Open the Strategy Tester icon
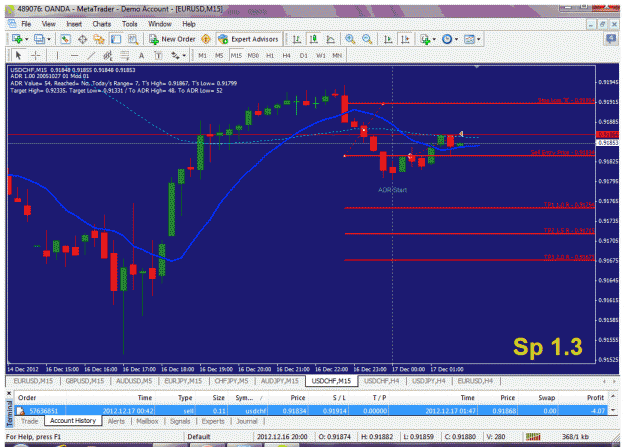Screen dimensions: 625x447 [x=133, y=39]
